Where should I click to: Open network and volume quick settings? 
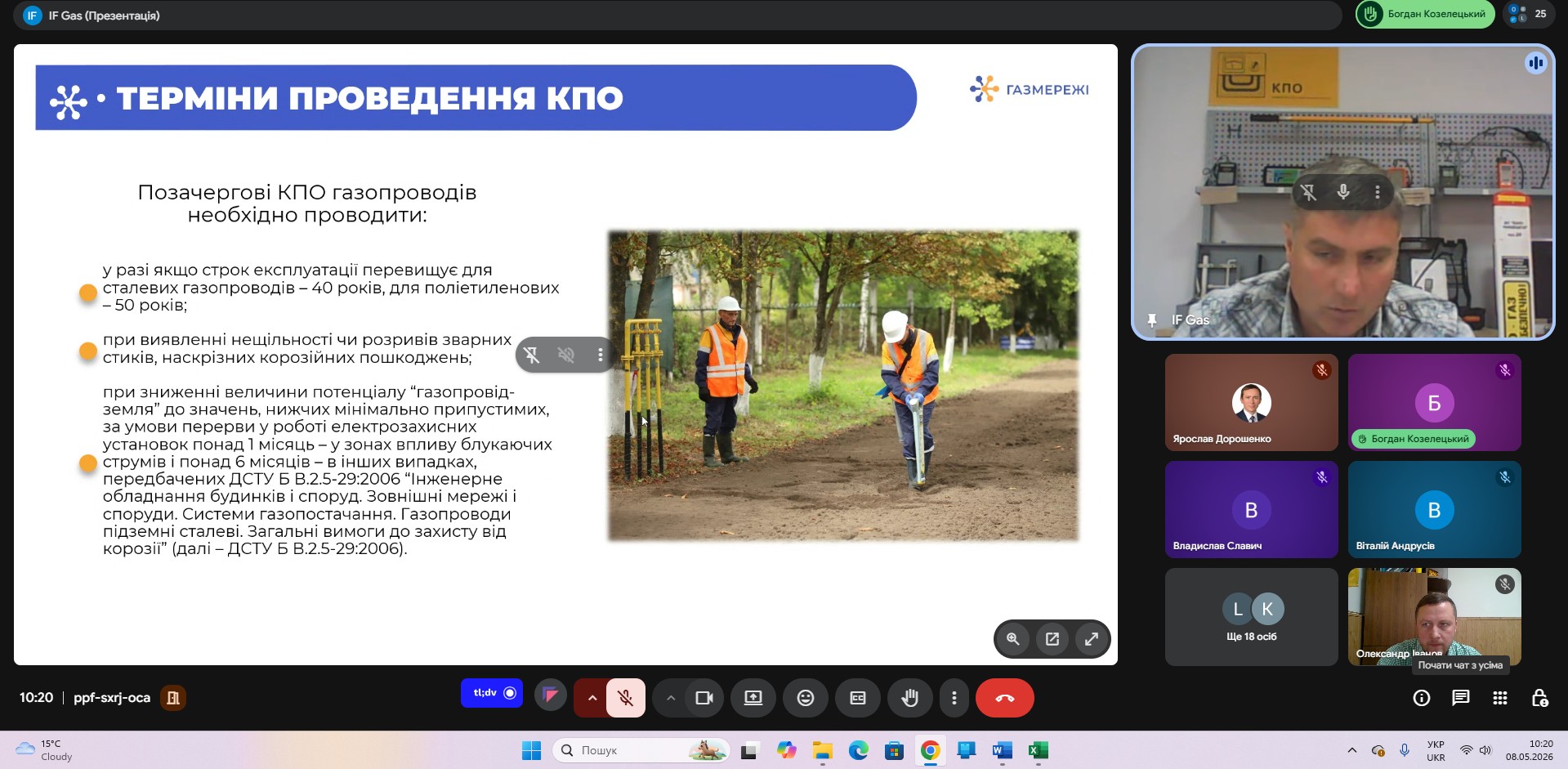[x=1476, y=750]
